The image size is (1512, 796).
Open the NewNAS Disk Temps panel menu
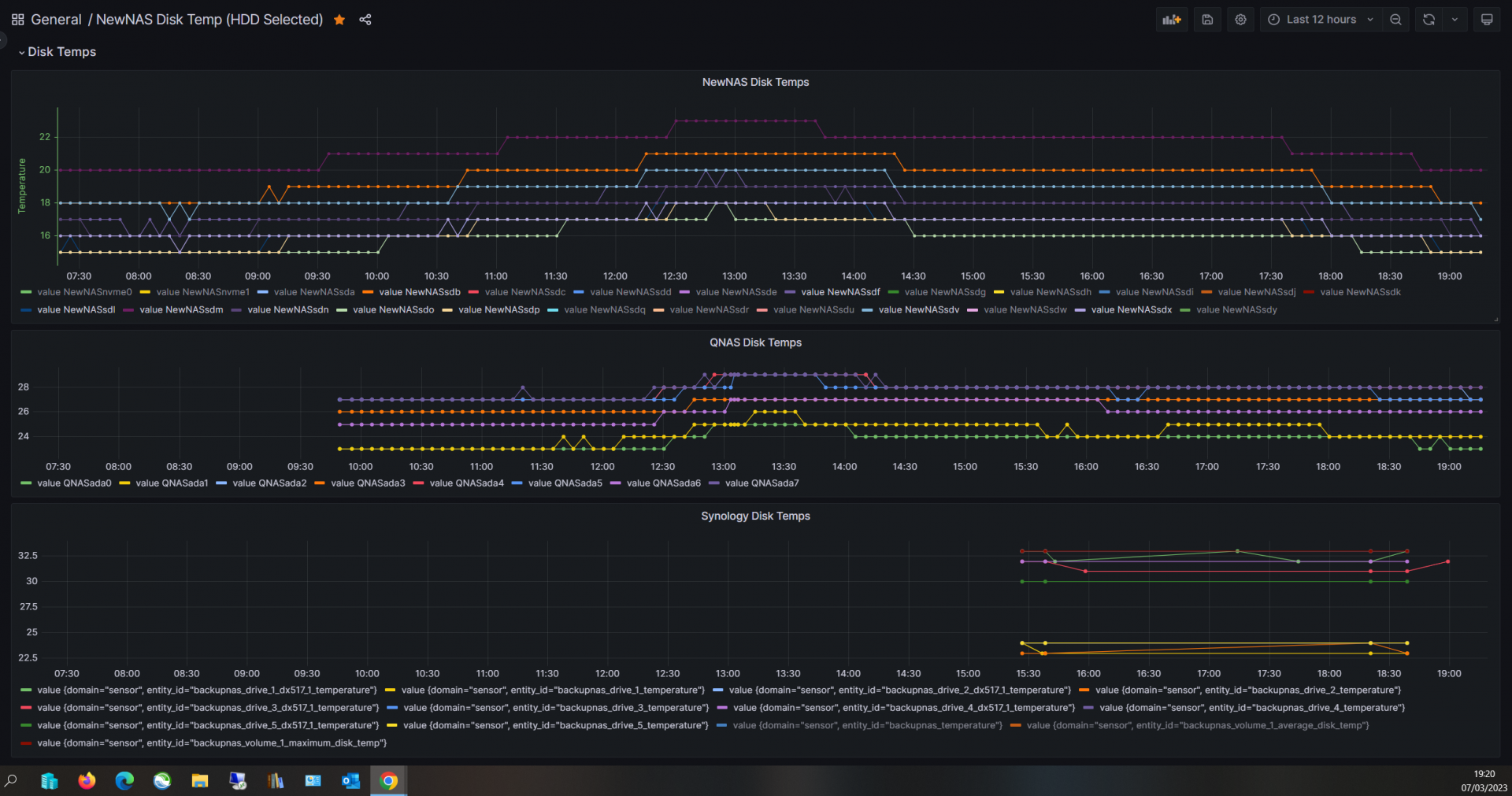(755, 82)
